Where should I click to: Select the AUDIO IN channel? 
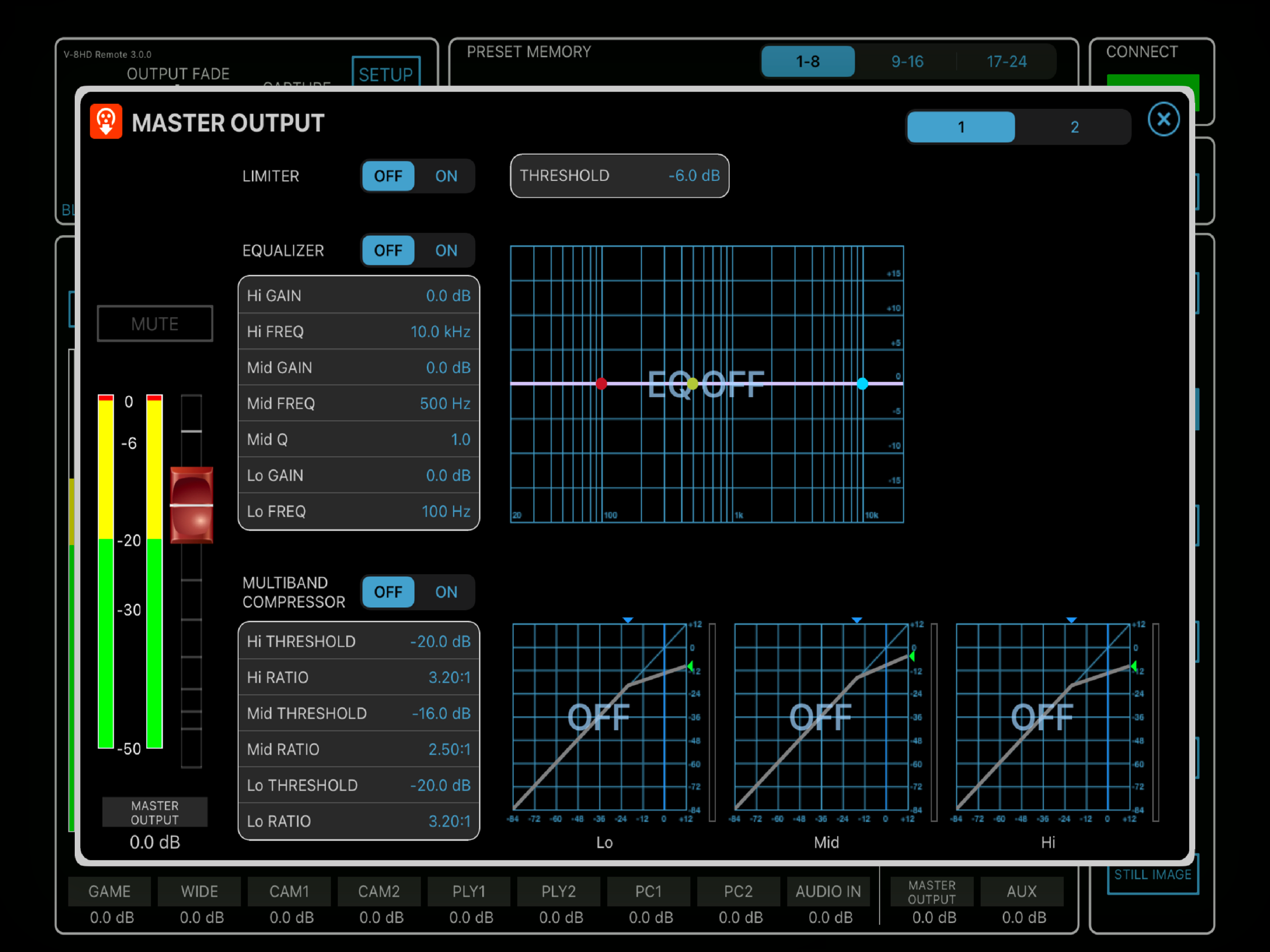pyautogui.click(x=828, y=891)
